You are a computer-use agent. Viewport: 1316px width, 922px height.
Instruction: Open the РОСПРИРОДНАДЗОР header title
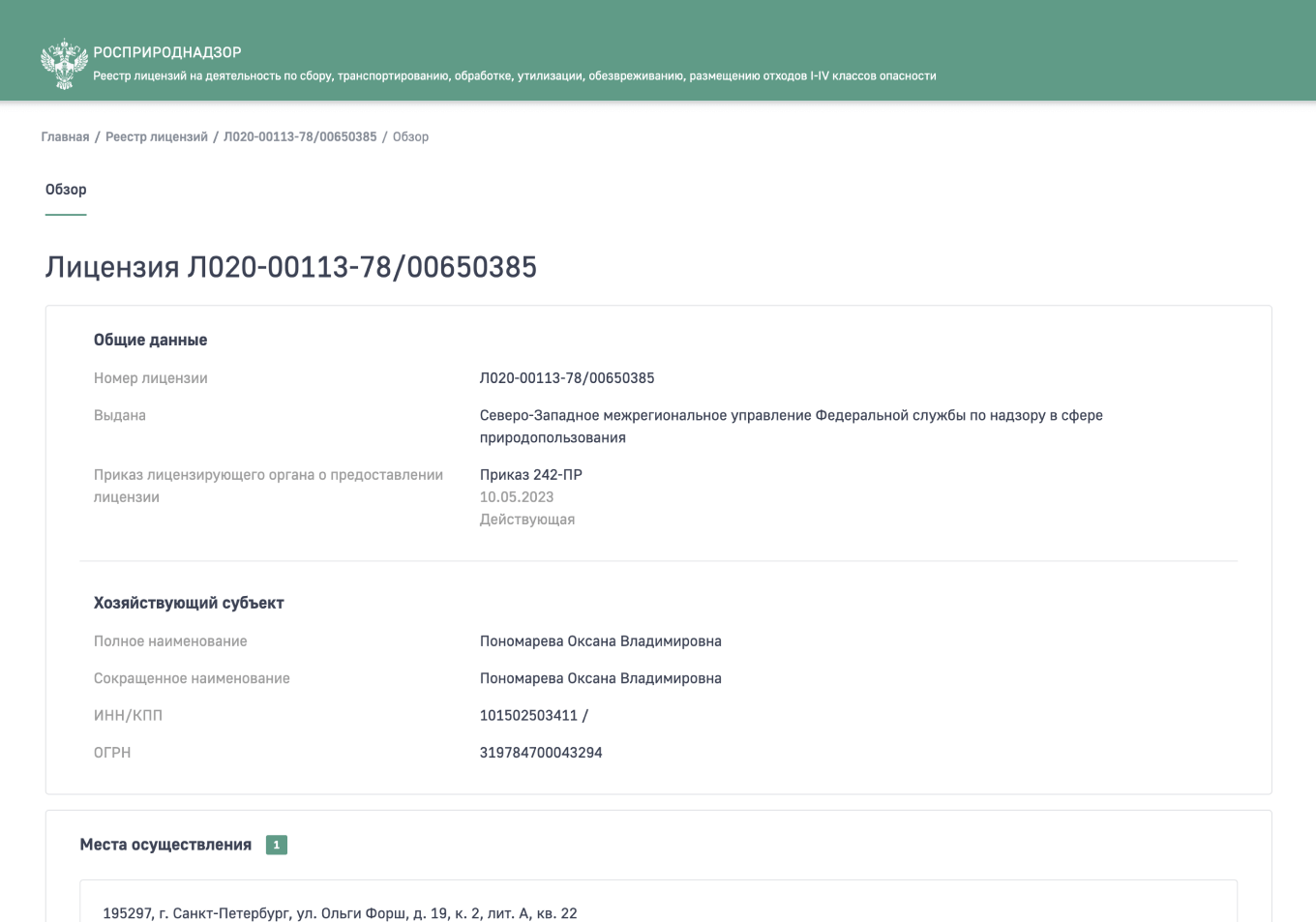(x=167, y=52)
